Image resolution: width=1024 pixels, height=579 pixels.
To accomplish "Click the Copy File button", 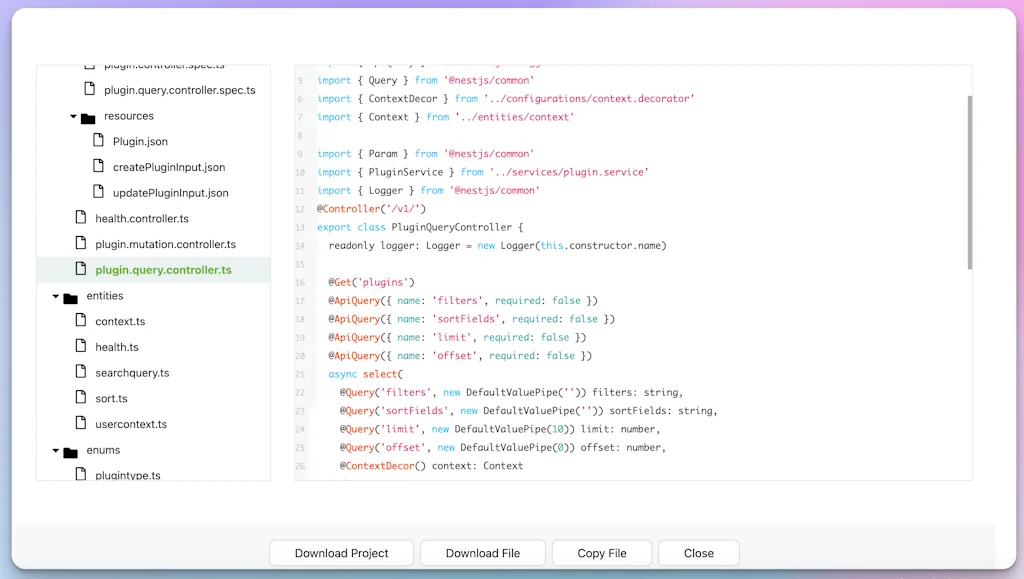I will coord(601,552).
